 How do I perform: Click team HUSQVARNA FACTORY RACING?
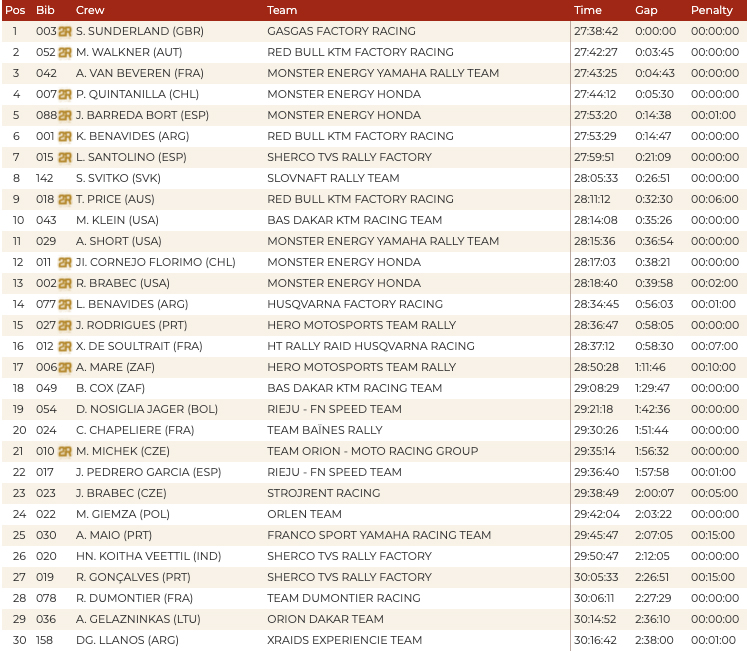click(355, 304)
